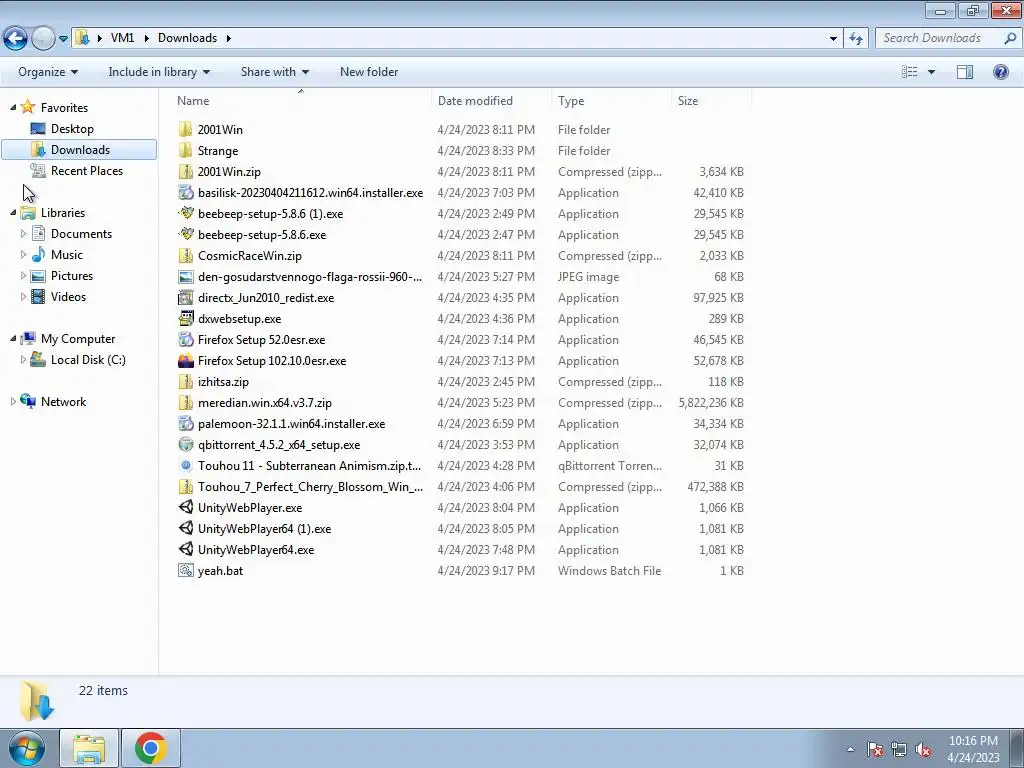Select the den-gosudarstvennogo-flaga JPEG icon

tap(185, 277)
